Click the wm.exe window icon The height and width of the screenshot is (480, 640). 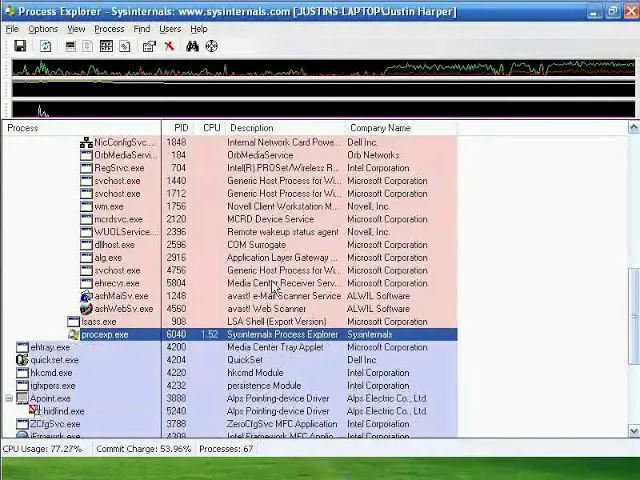(x=86, y=207)
